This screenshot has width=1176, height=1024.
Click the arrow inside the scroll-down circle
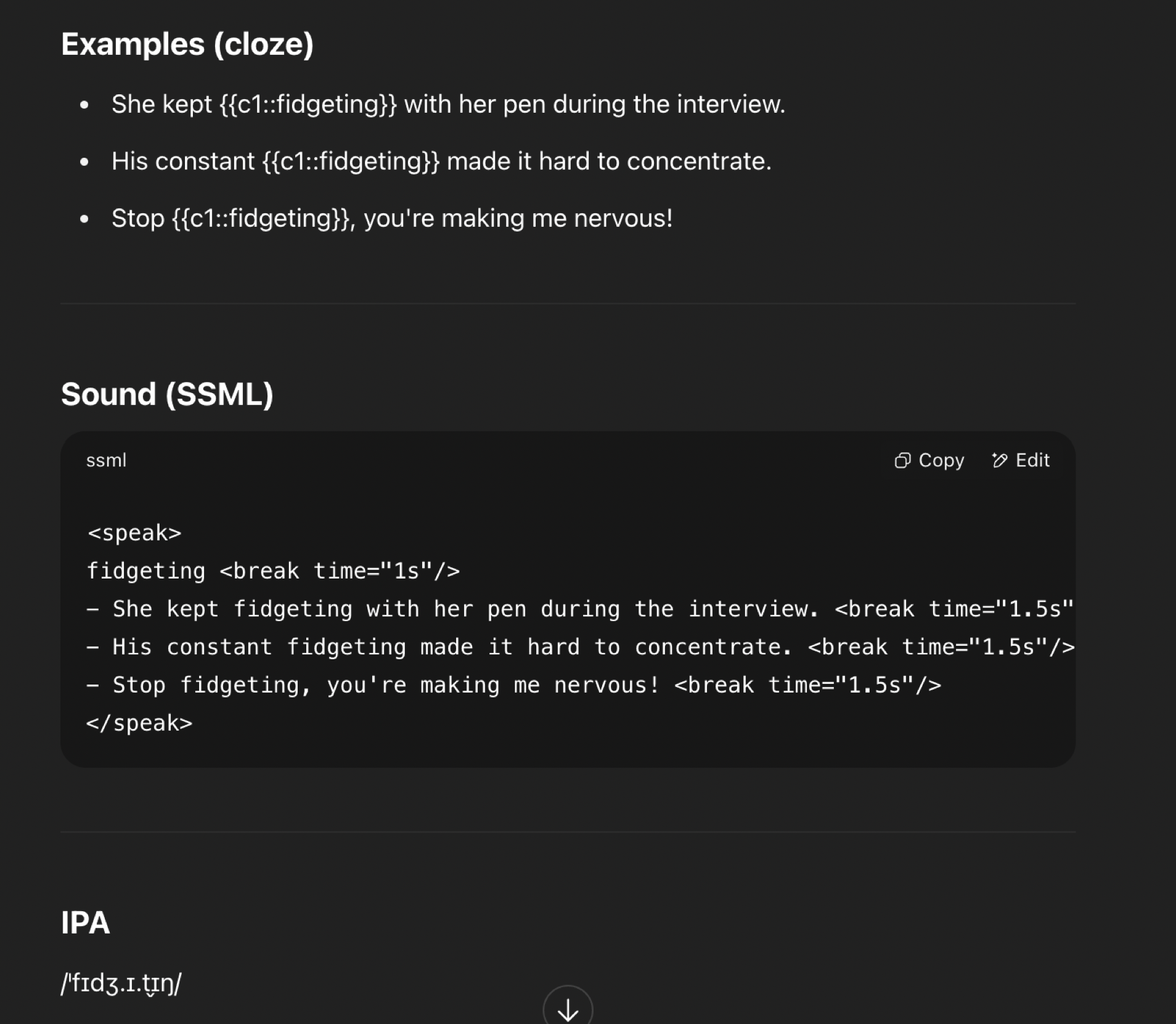(567, 1006)
